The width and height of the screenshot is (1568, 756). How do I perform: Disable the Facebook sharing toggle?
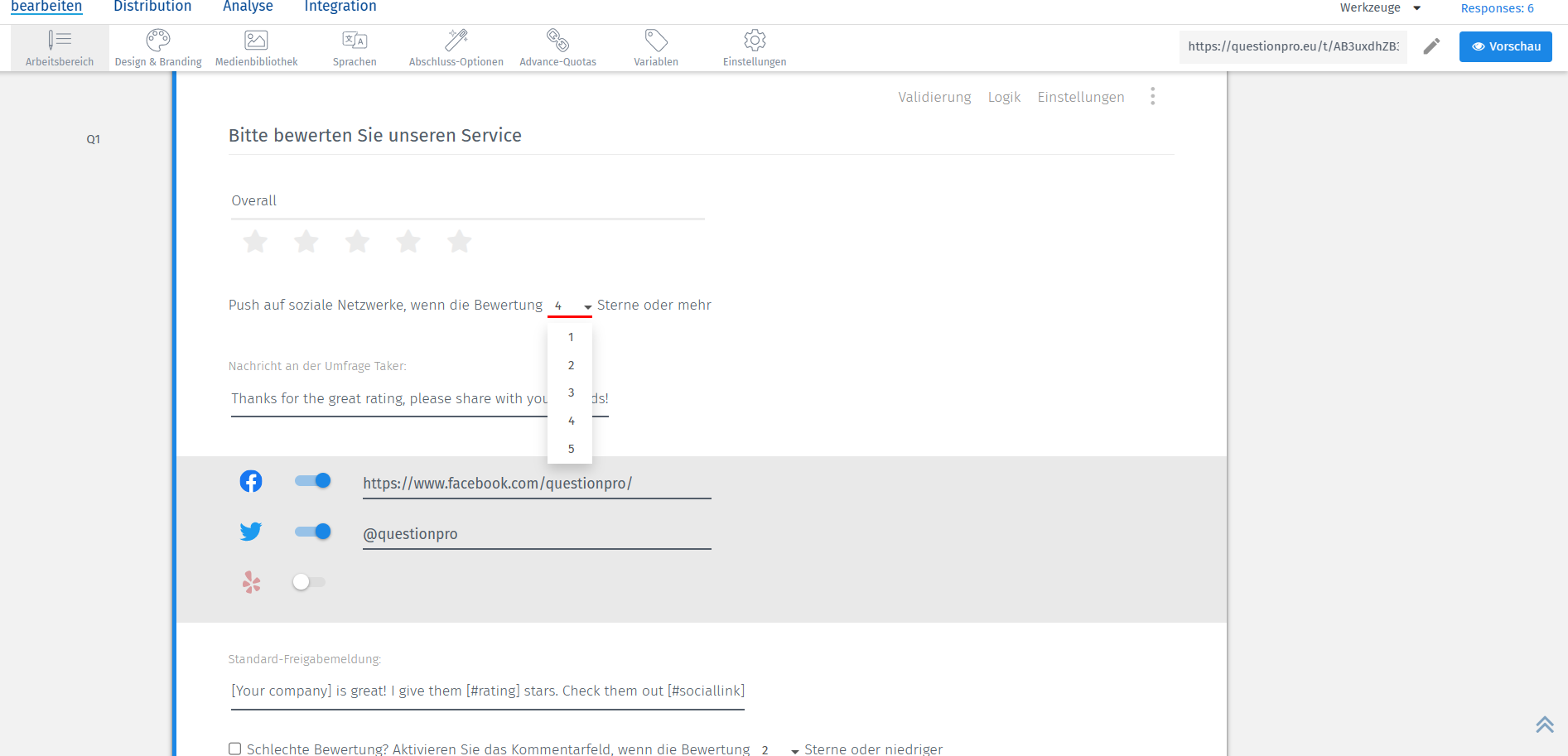point(313,481)
